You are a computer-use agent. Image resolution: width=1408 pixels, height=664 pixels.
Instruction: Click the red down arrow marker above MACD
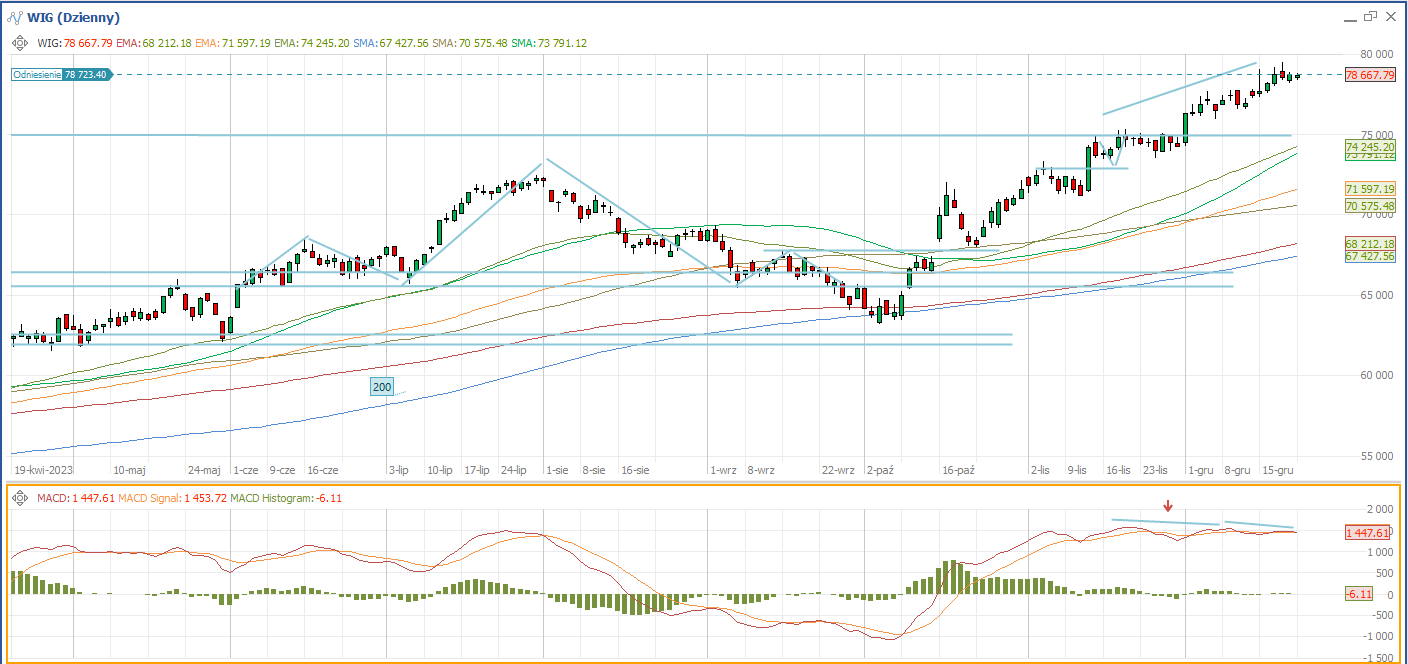(1167, 507)
